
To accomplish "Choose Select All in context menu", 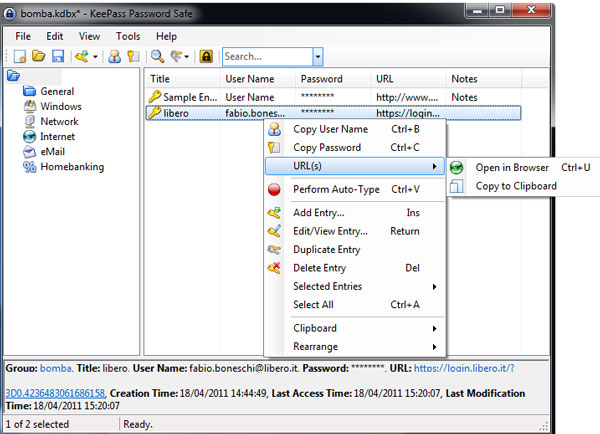I will [355, 305].
